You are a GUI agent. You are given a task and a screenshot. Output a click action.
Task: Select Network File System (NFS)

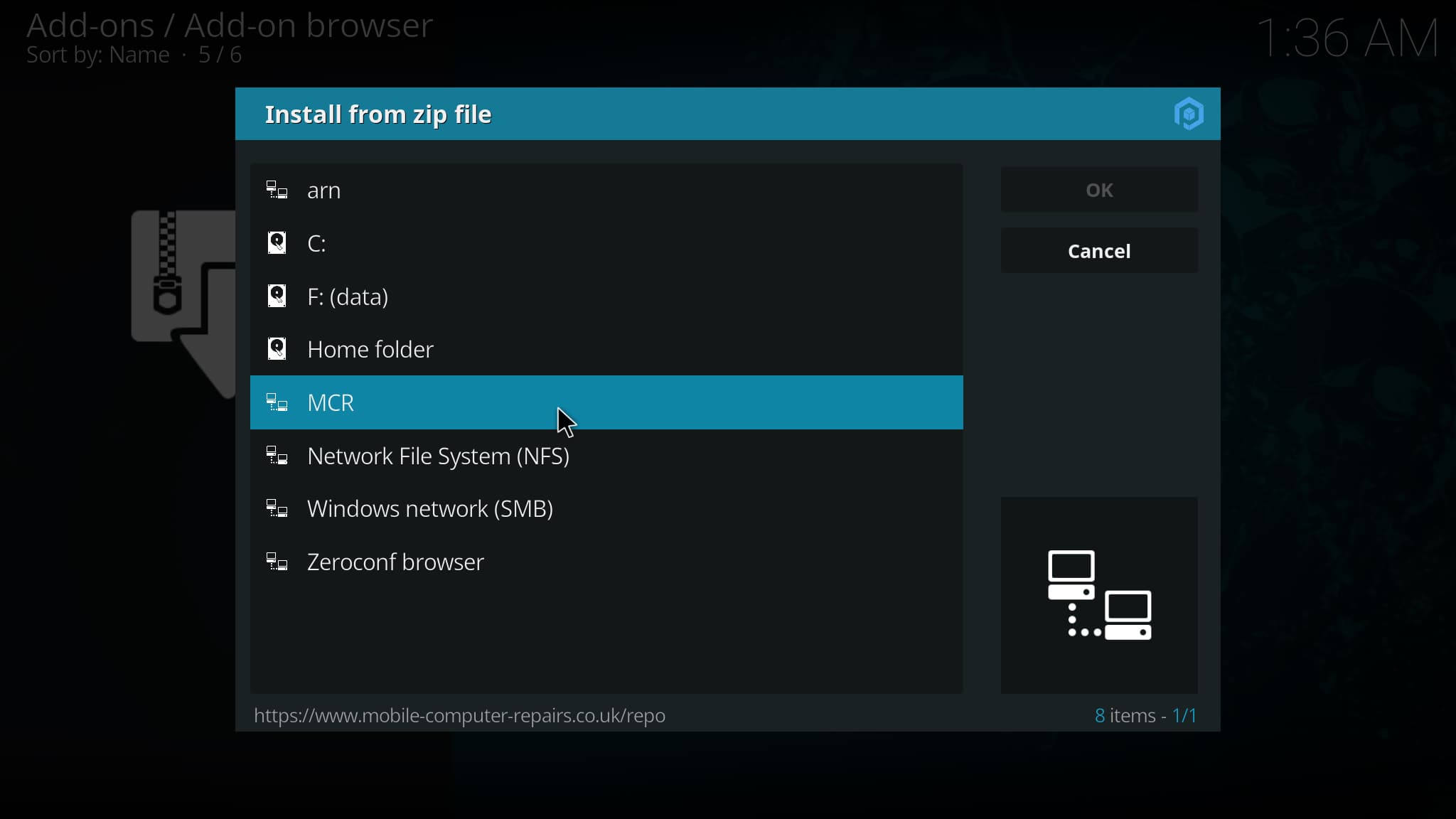(606, 456)
